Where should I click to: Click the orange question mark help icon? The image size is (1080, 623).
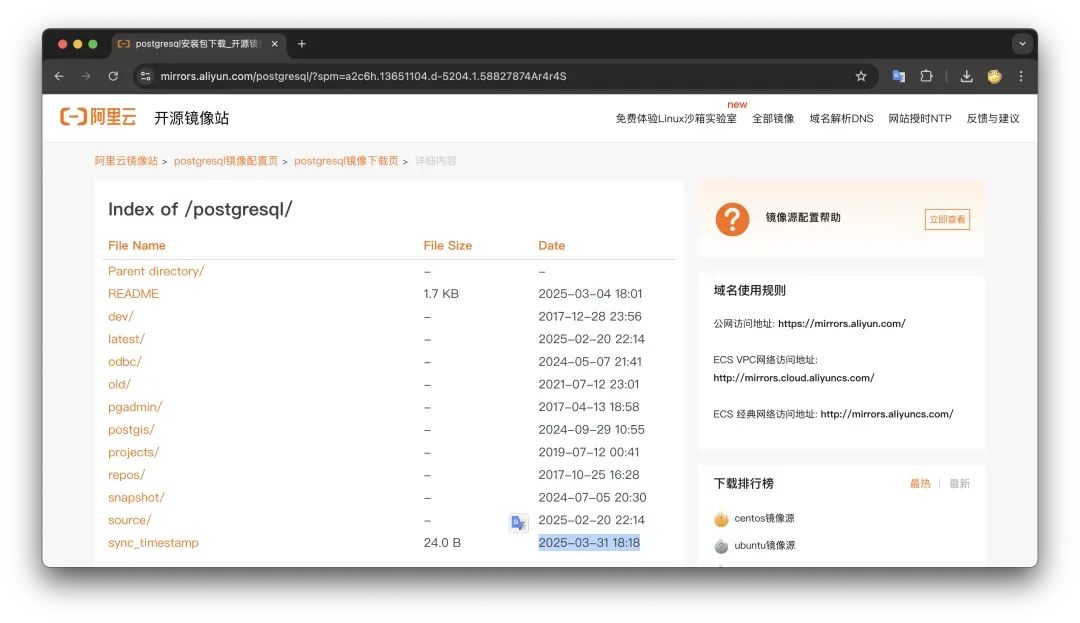[732, 219]
